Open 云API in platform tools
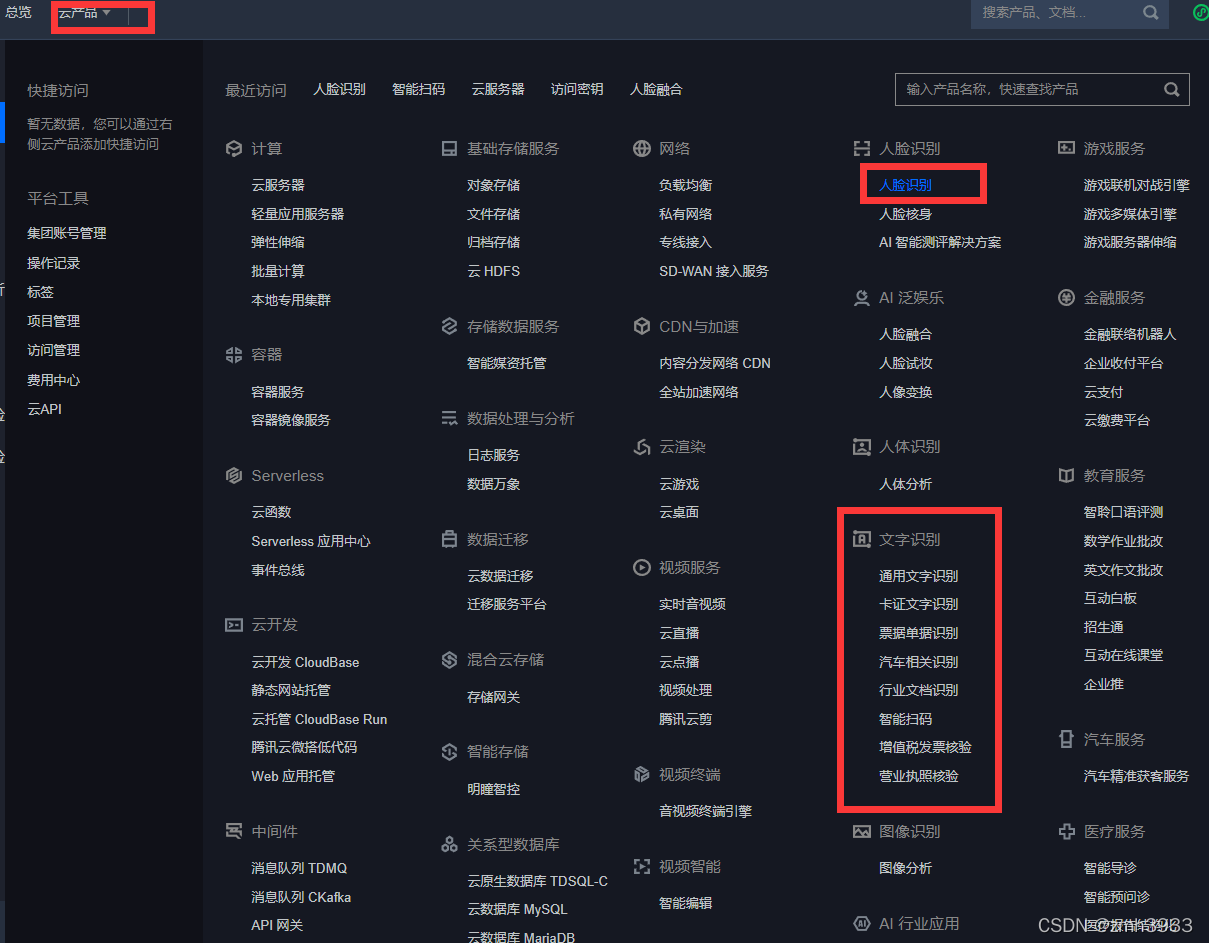This screenshot has height=943, width=1209. click(45, 409)
